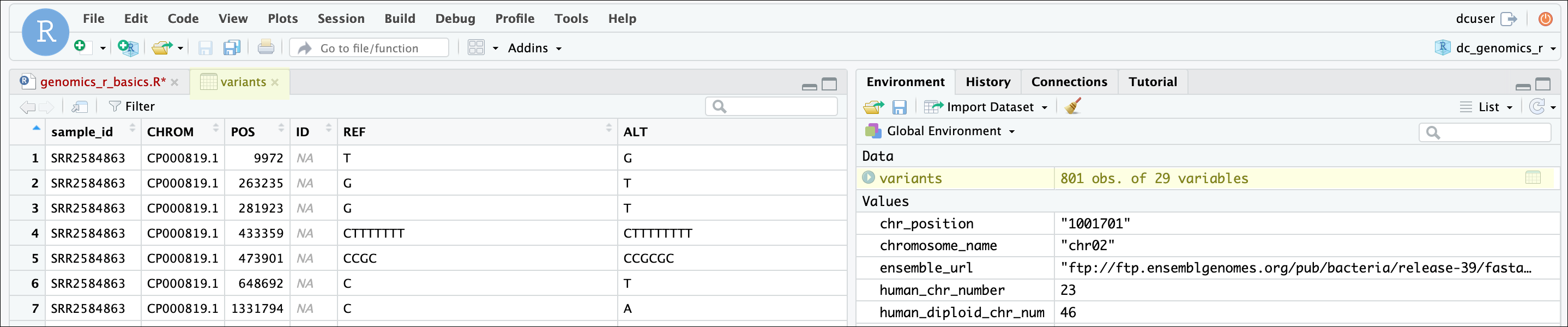Open the Tools menu
Screen dimensions: 1568x327
click(x=571, y=19)
